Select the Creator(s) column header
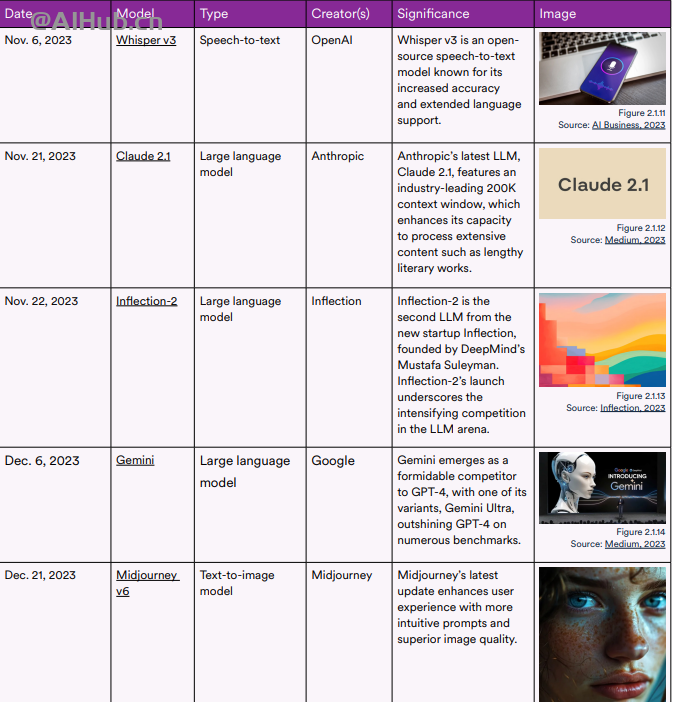673x702 pixels. [340, 14]
